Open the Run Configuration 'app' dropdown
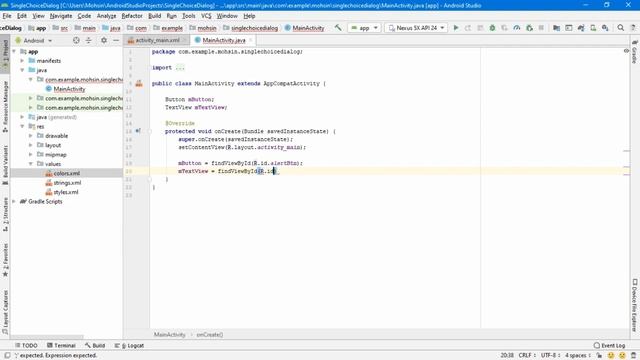Screen dimensions: 640x360 [x=364, y=28]
